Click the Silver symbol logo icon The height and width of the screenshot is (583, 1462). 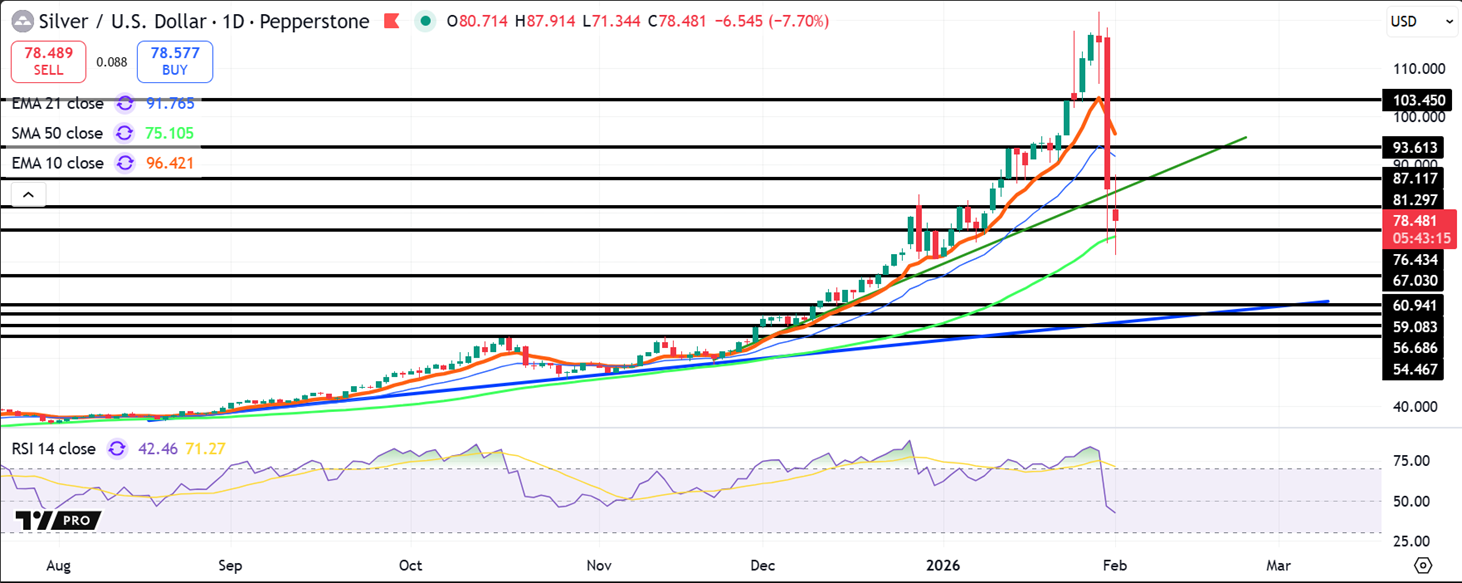pyautogui.click(x=22, y=21)
